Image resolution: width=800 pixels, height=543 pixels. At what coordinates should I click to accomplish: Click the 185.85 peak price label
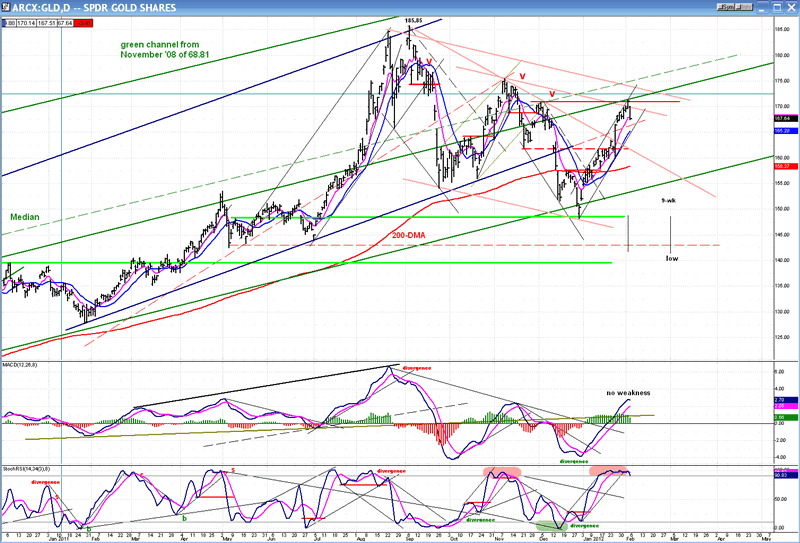click(410, 20)
